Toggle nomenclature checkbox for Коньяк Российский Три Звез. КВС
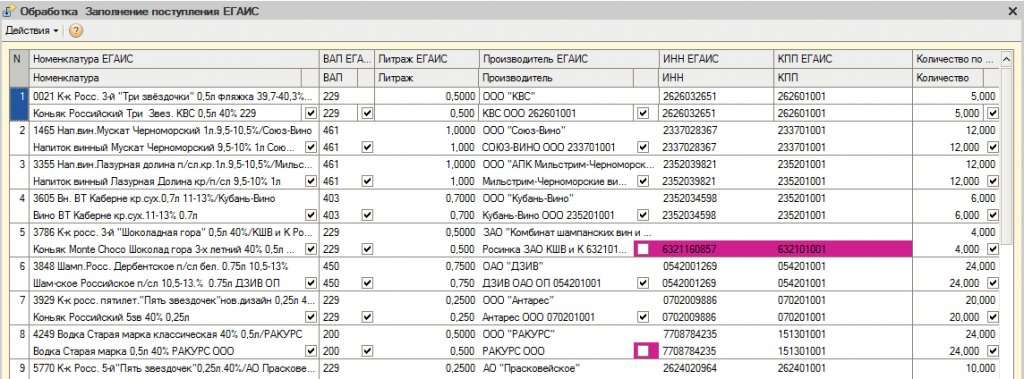The height and width of the screenshot is (379, 1024). click(x=311, y=113)
